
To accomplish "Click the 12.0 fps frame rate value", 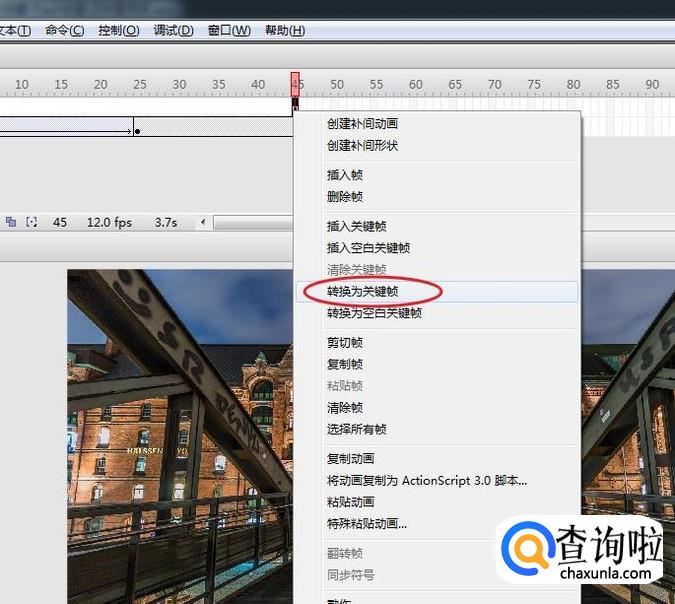I will pos(109,223).
